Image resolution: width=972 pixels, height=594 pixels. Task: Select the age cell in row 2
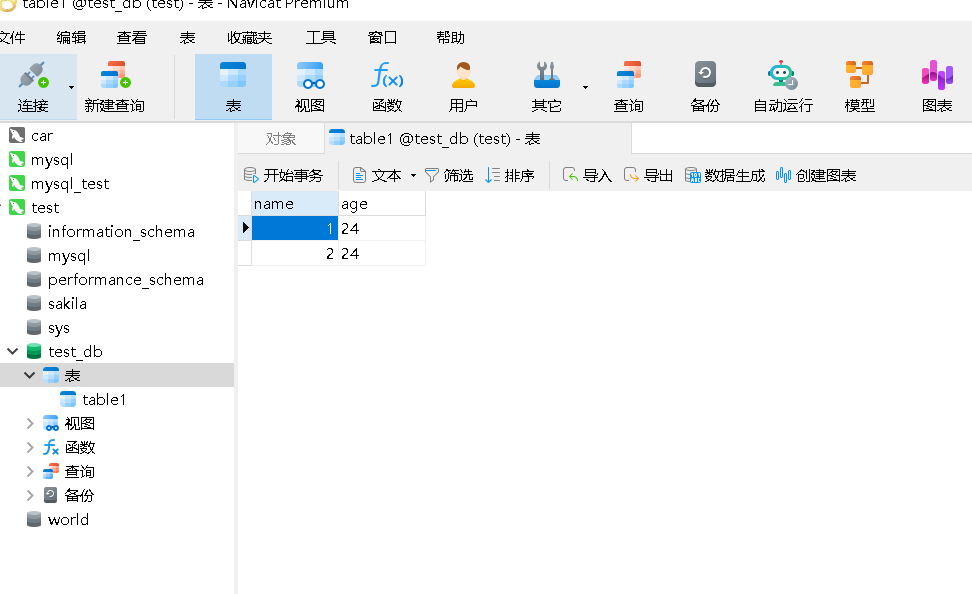pyautogui.click(x=382, y=254)
